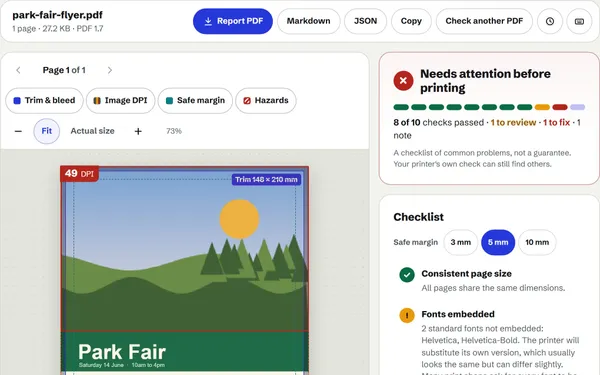Set safe margin to 5 mm
The image size is (600, 375).
pos(498,242)
